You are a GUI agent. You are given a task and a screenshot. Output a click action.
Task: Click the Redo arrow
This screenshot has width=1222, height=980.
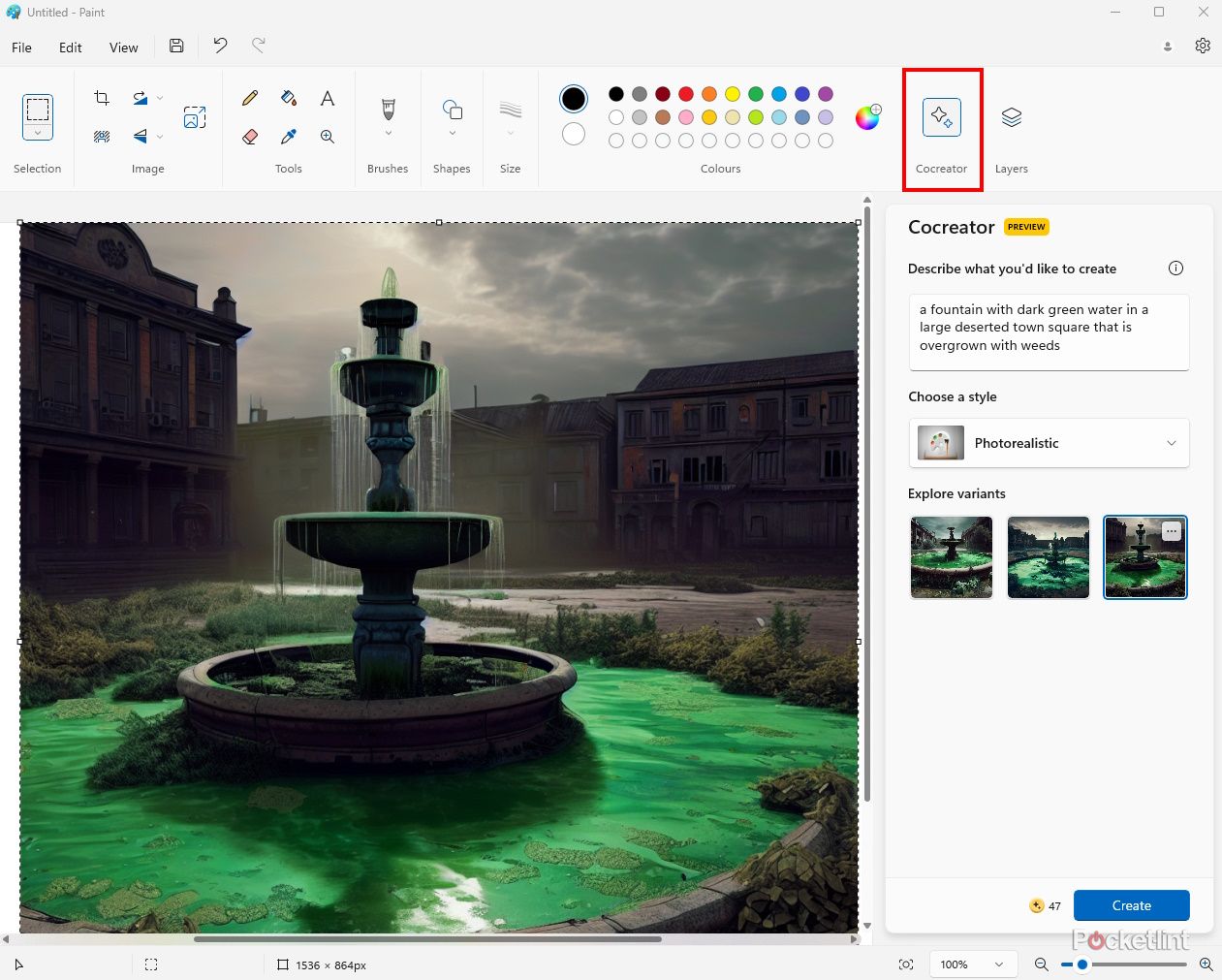pyautogui.click(x=259, y=45)
